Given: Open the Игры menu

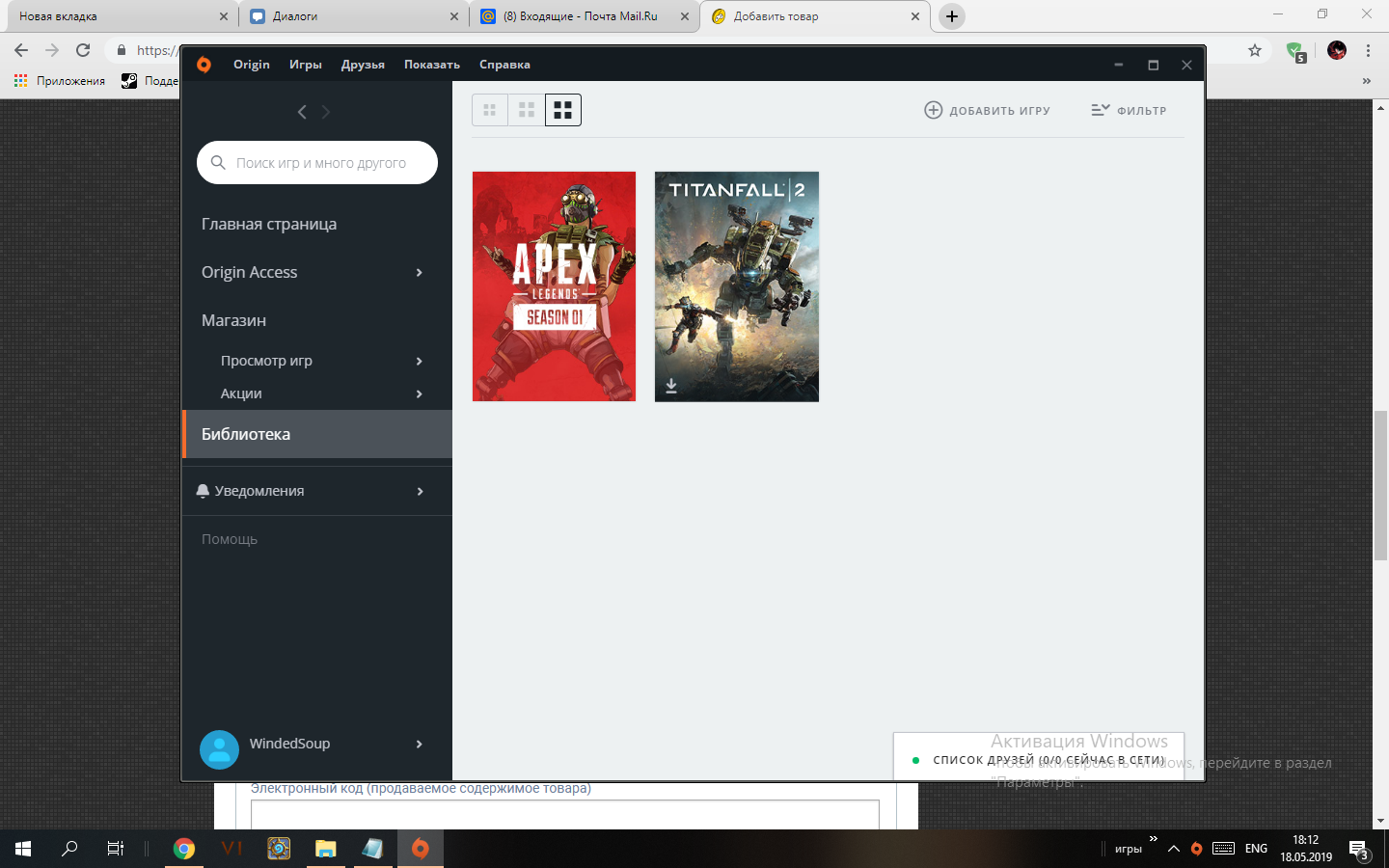Looking at the screenshot, I should (x=306, y=65).
